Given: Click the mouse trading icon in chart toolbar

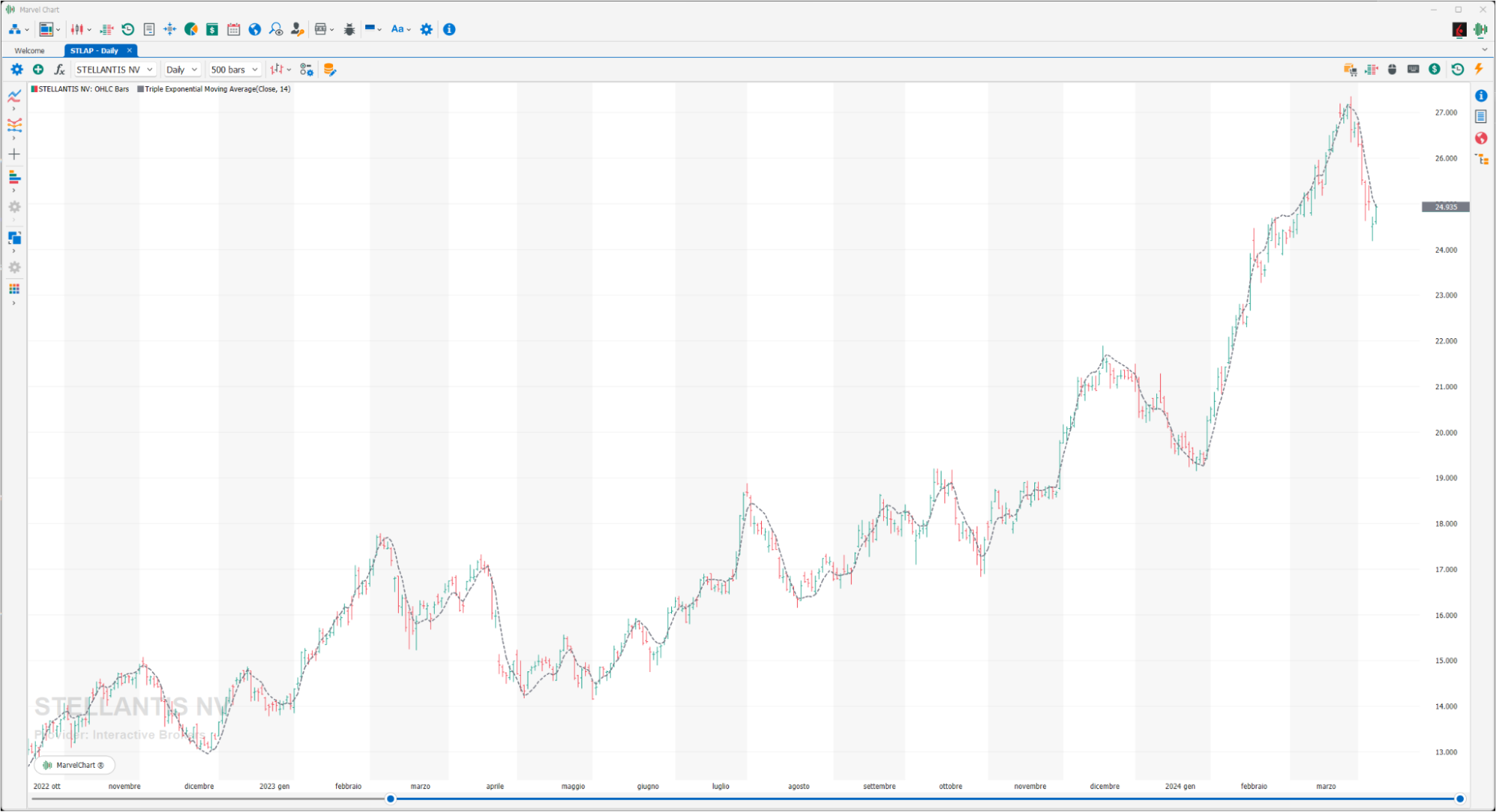Looking at the screenshot, I should point(1392,70).
